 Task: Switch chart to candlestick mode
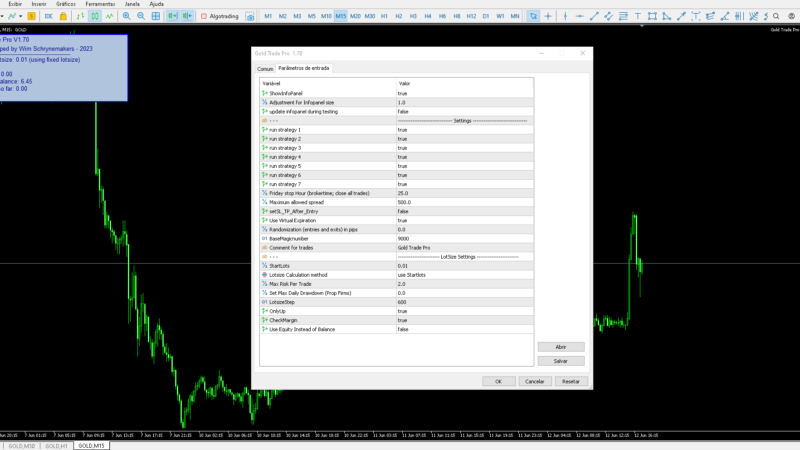(95, 16)
